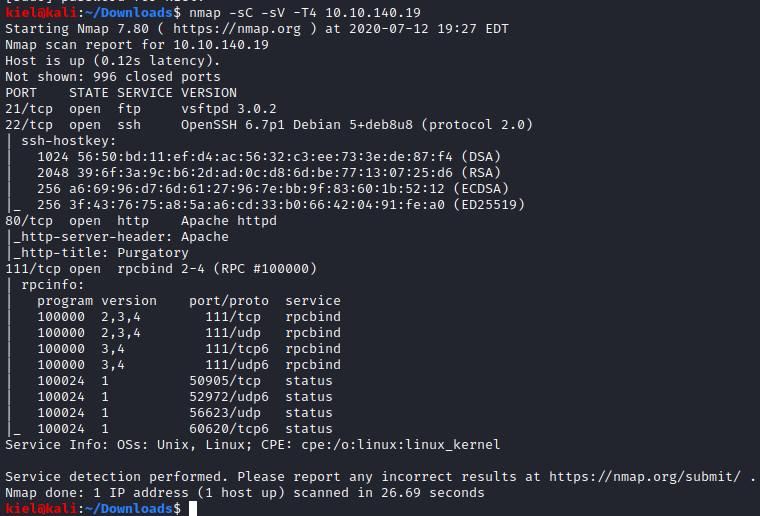This screenshot has height=516, width=760.
Task: Click the http-title Purgatory line
Action: coord(108,253)
